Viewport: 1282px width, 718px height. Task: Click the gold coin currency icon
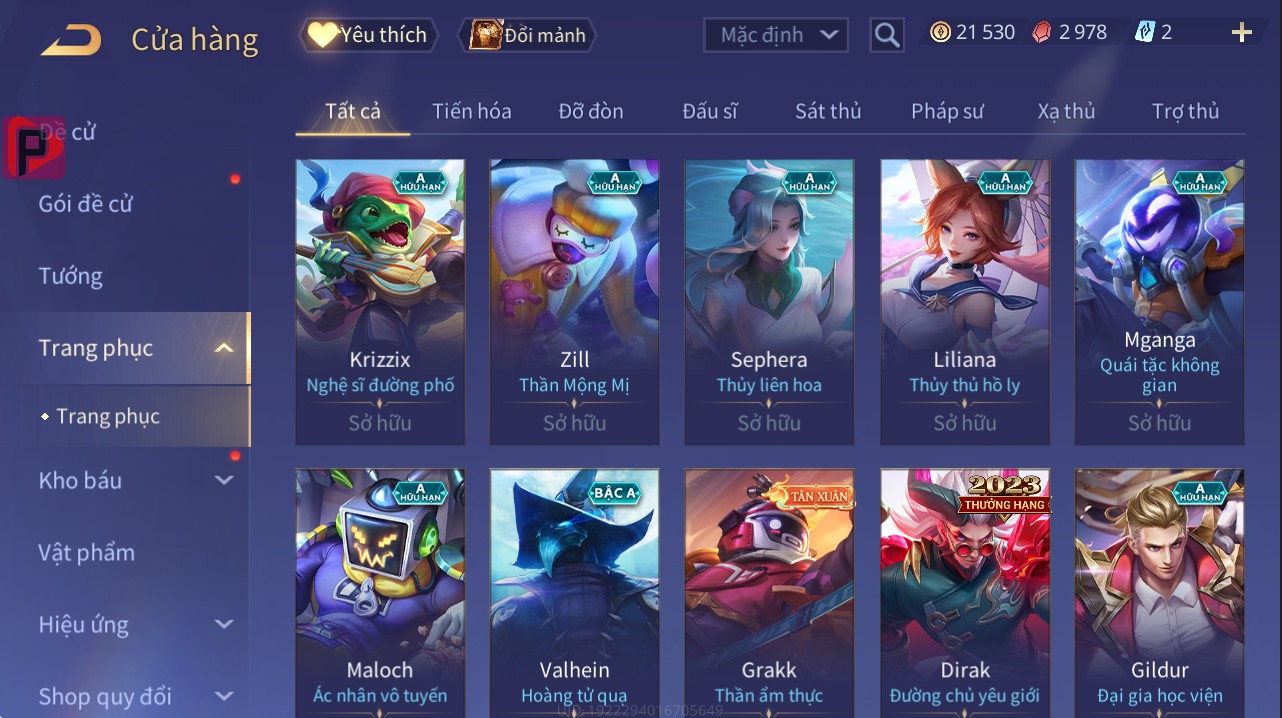(940, 32)
